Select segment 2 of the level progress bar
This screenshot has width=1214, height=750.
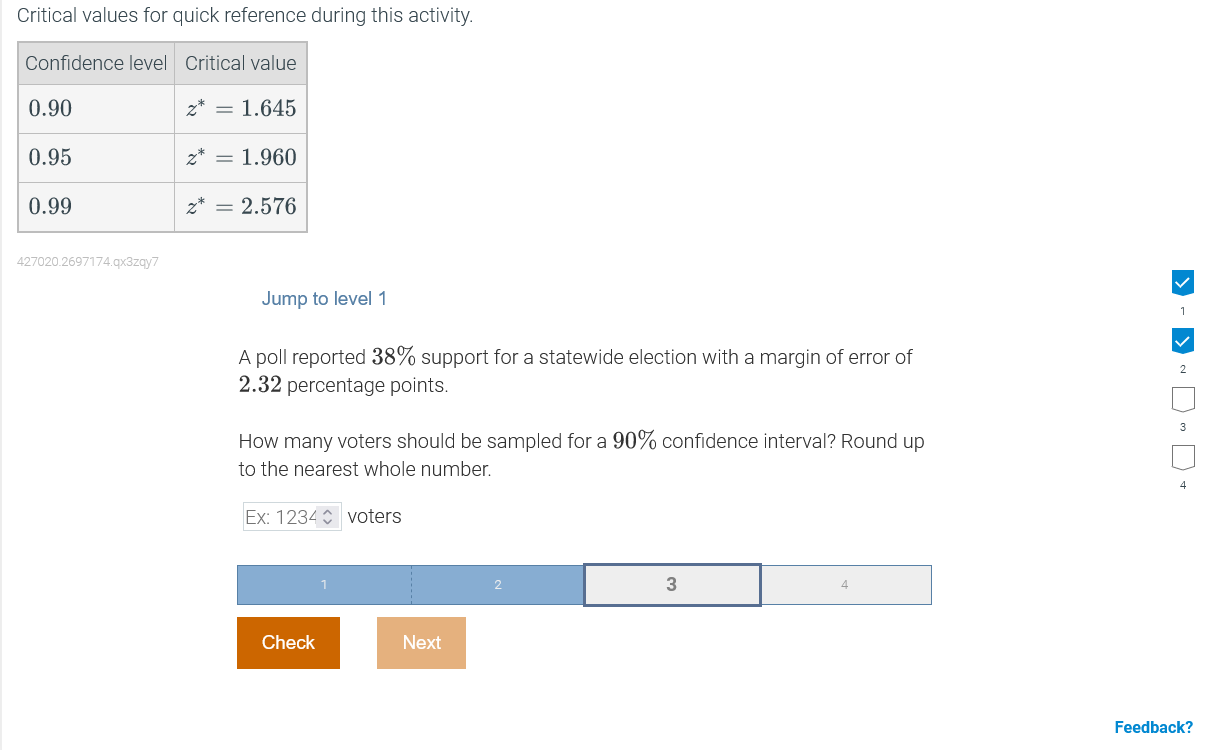pyautogui.click(x=497, y=584)
